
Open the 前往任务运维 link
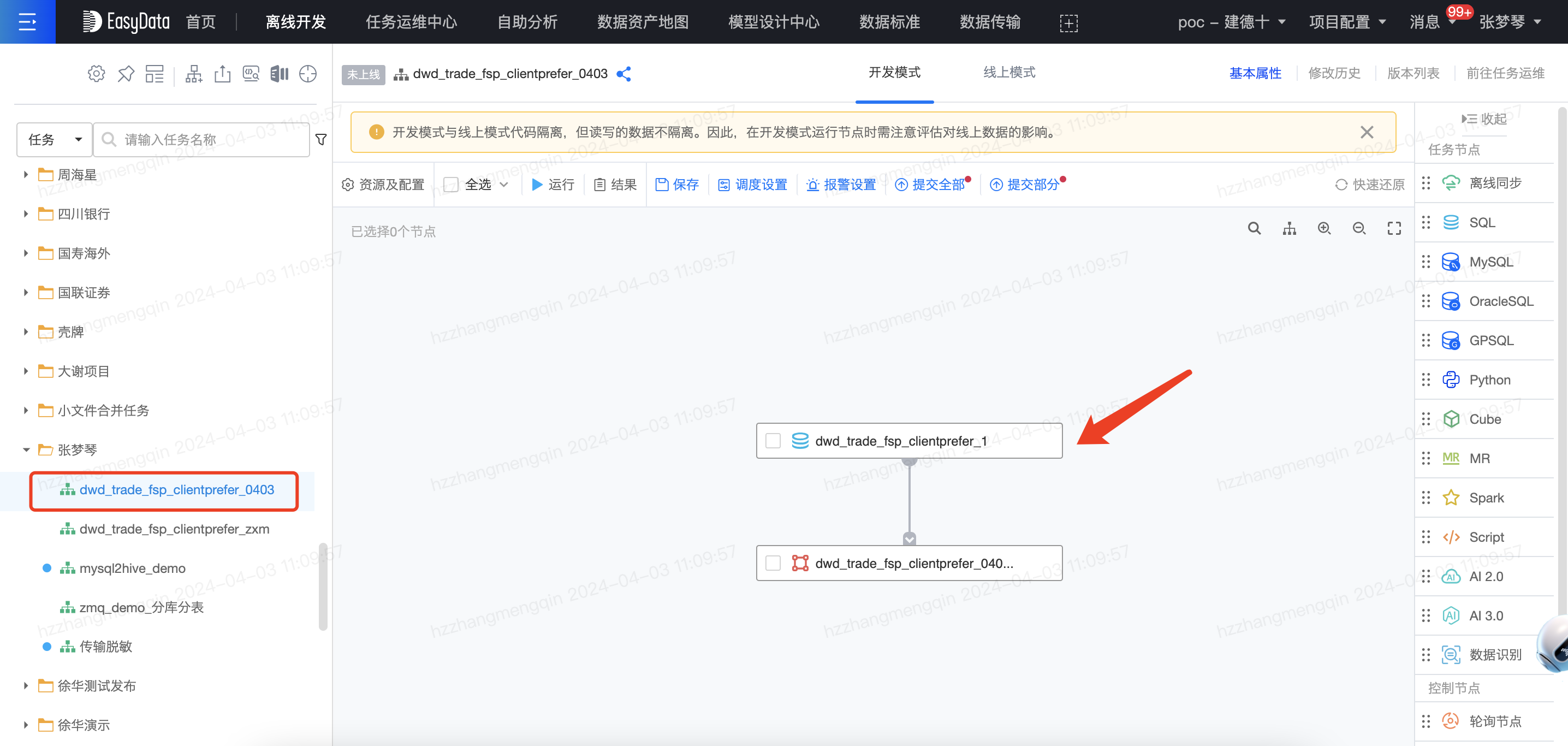pyautogui.click(x=1505, y=74)
